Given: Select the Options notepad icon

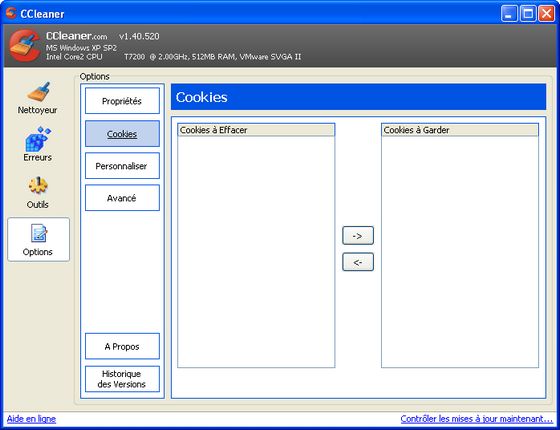Looking at the screenshot, I should click(x=39, y=233).
